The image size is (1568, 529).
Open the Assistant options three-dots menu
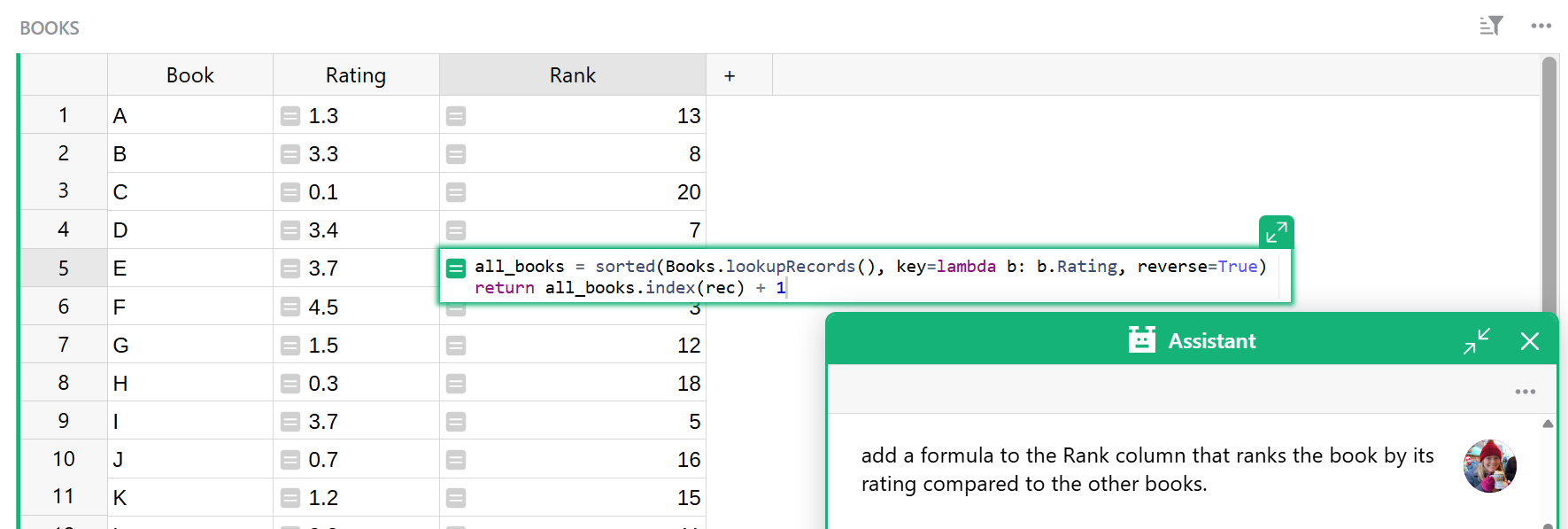[1525, 392]
